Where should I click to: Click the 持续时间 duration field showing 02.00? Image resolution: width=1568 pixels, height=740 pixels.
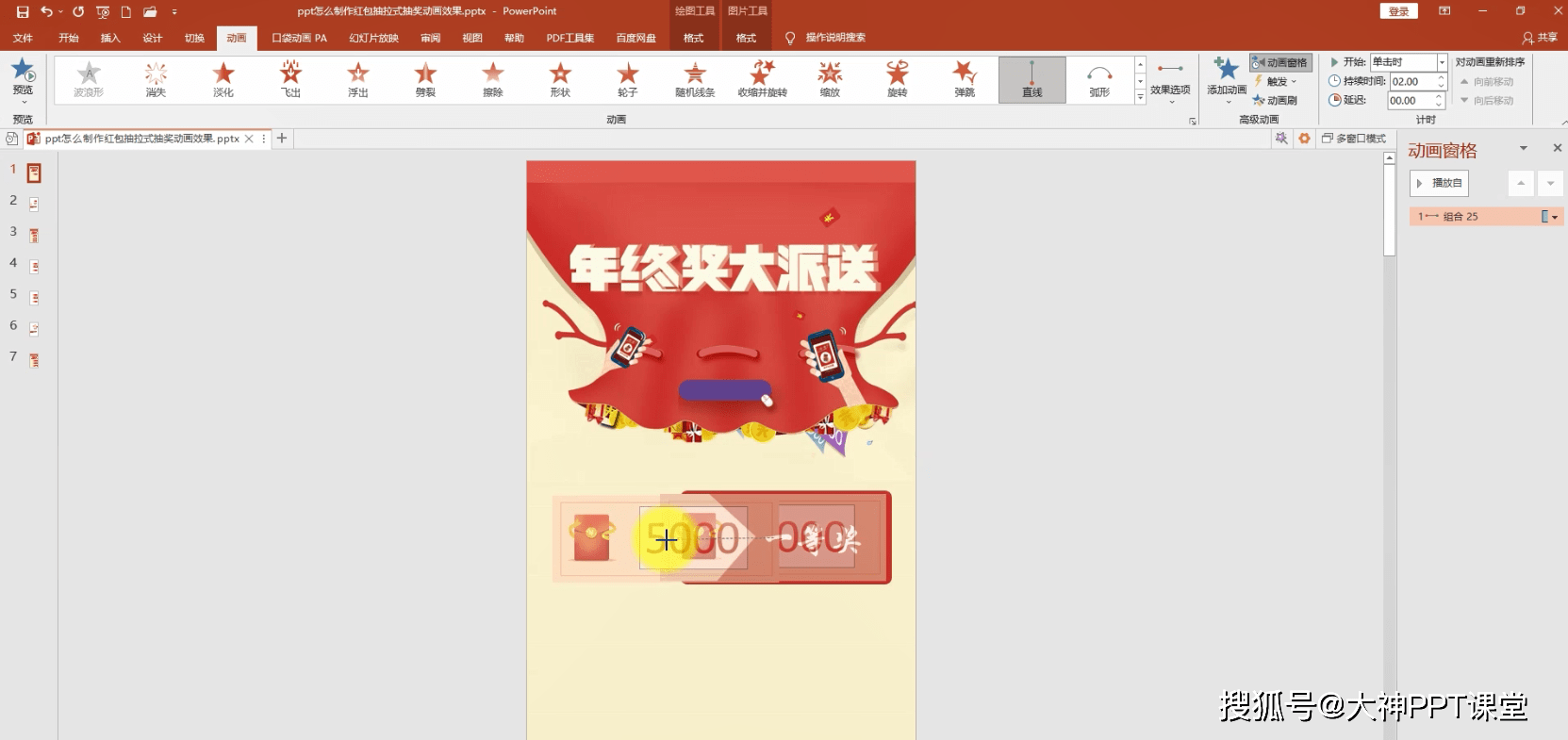(x=1417, y=82)
